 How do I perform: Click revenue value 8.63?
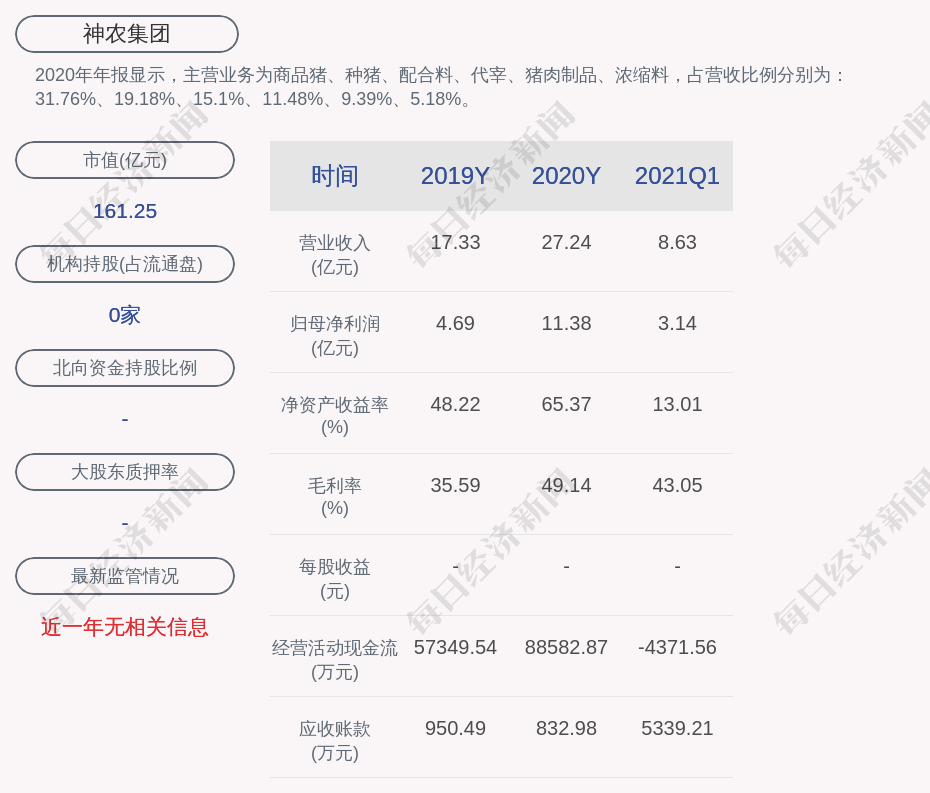tap(677, 243)
